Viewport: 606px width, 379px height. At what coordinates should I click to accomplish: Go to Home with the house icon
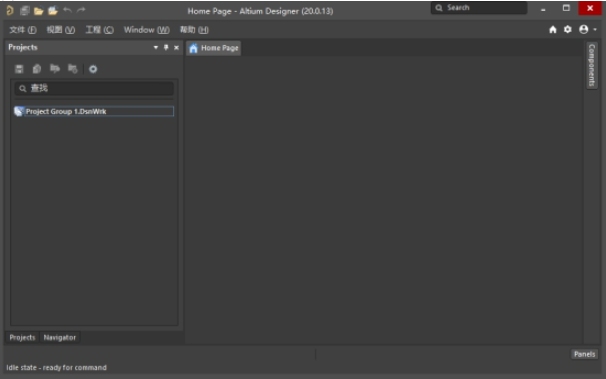[x=553, y=29]
